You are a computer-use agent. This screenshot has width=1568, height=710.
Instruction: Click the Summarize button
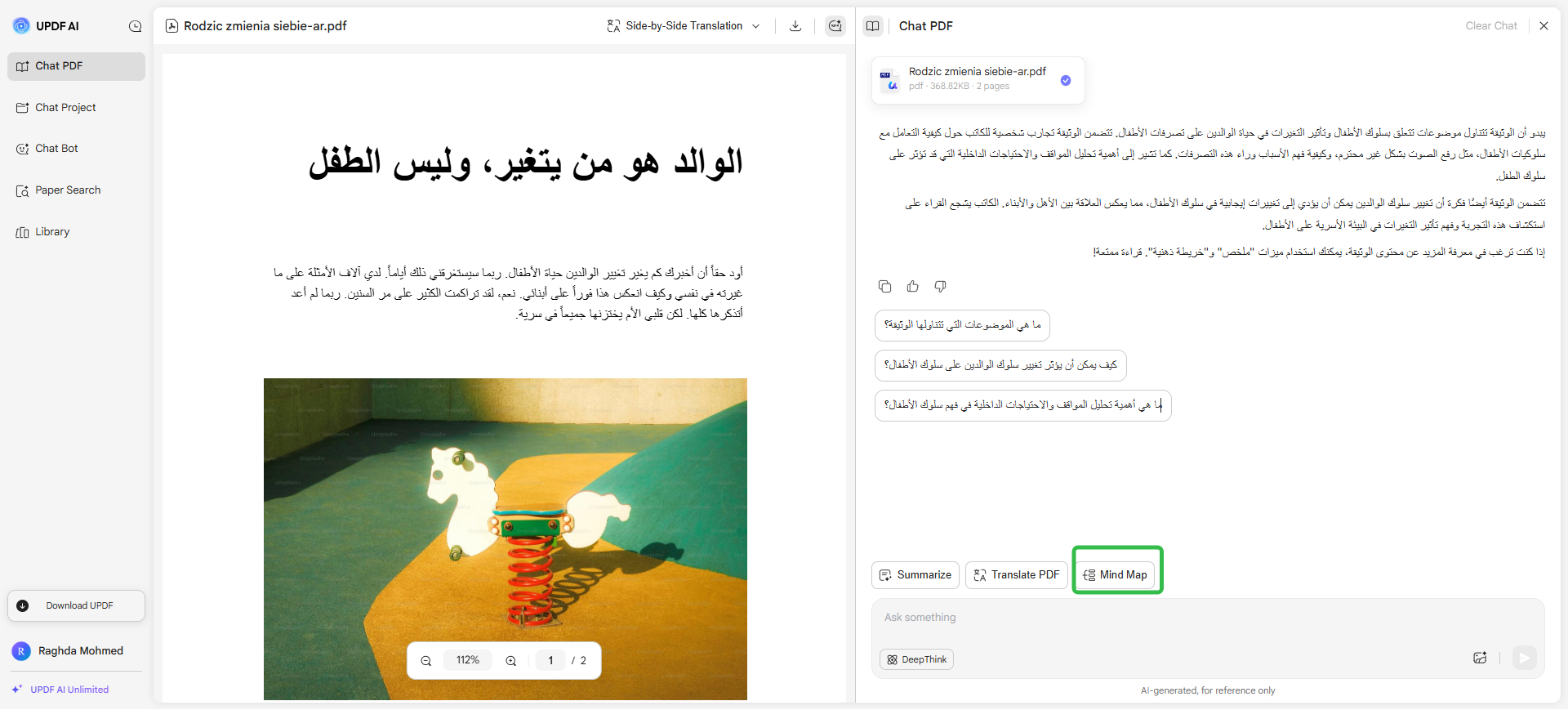(x=915, y=575)
